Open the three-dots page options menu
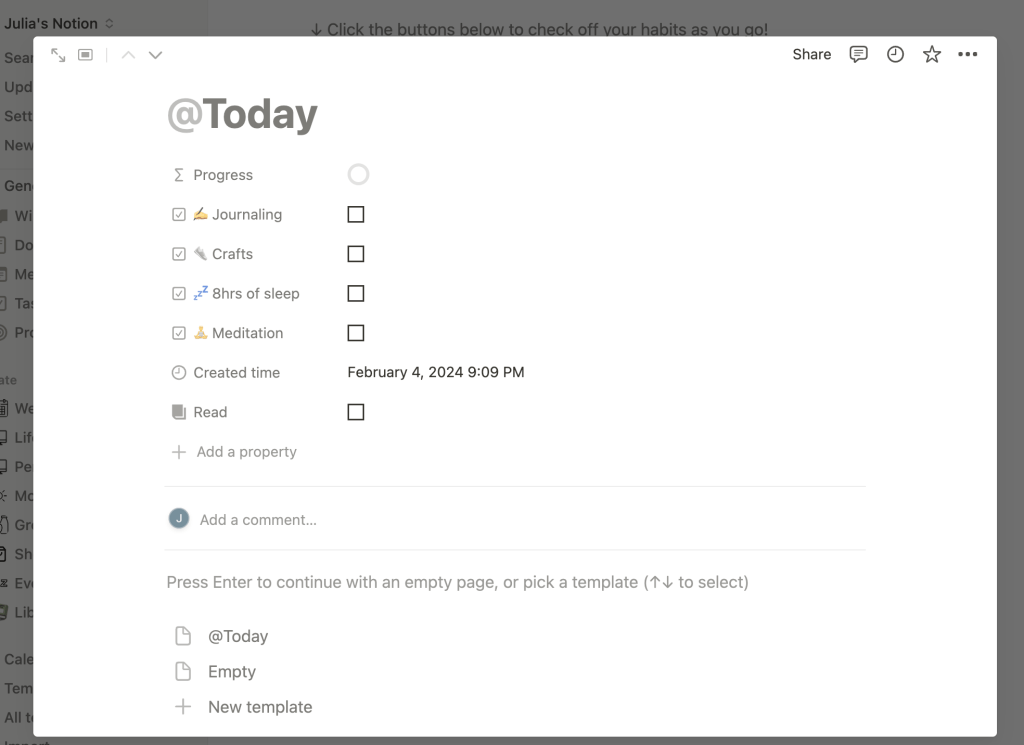The image size is (1024, 745). [967, 55]
